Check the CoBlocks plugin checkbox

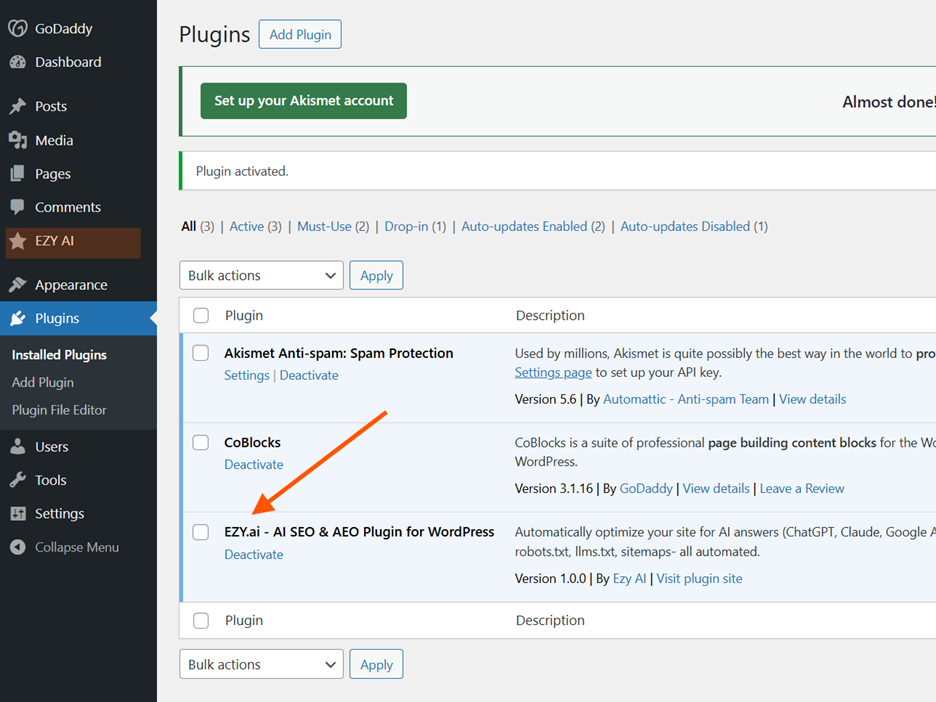pyautogui.click(x=200, y=442)
